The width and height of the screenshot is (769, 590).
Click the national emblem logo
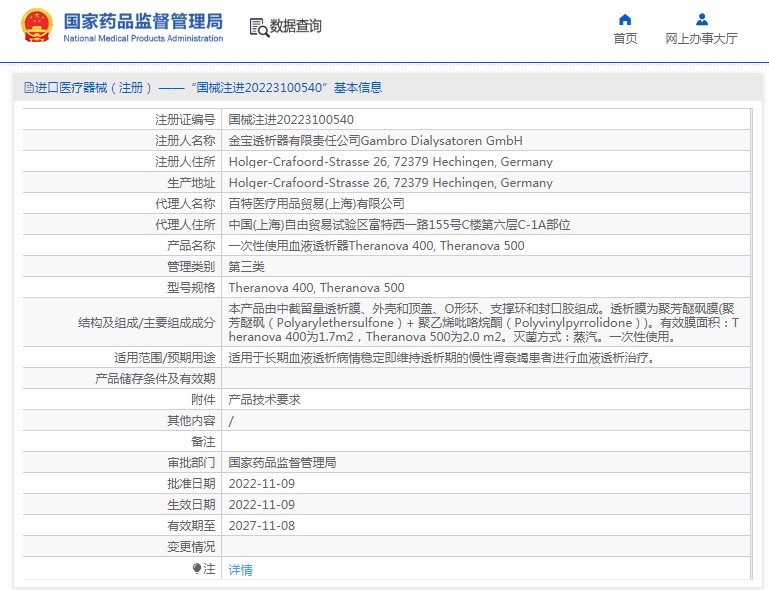pos(37,25)
